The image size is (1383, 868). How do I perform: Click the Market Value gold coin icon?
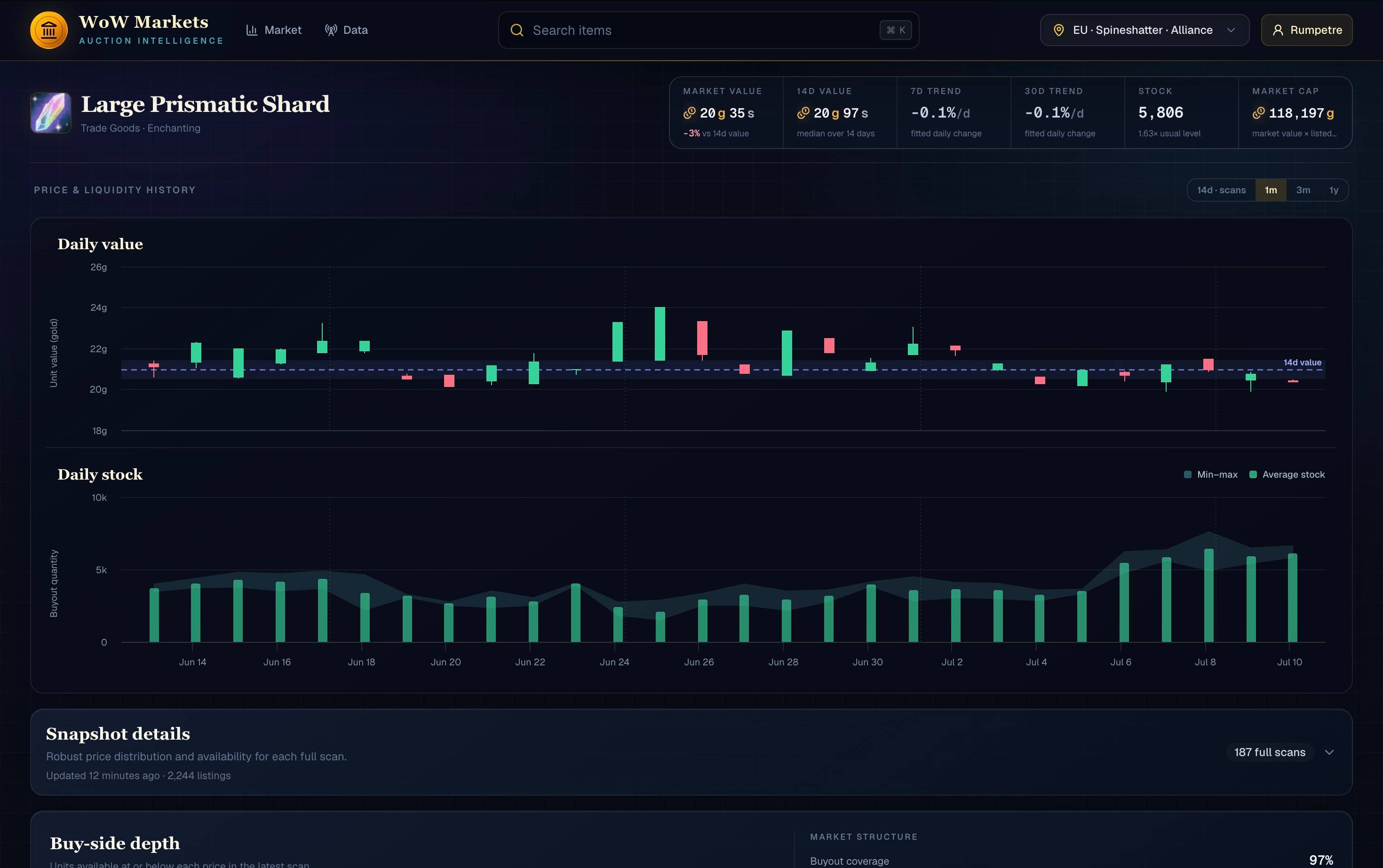[x=689, y=113]
